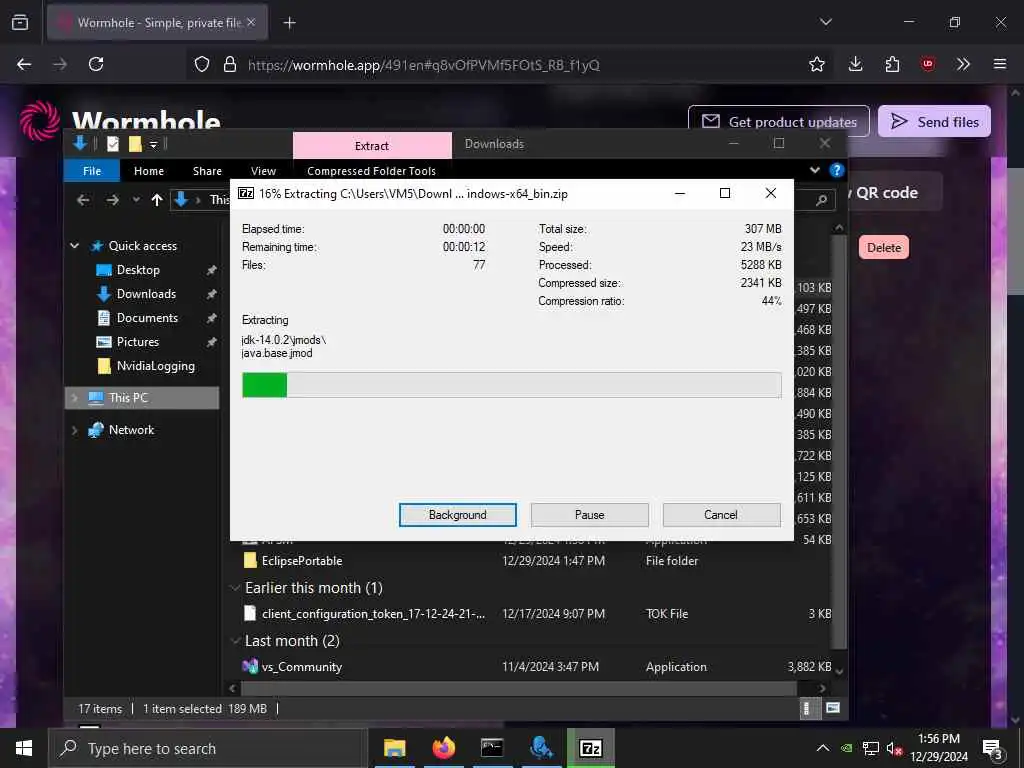Switch to Home ribbon tab

point(149,170)
